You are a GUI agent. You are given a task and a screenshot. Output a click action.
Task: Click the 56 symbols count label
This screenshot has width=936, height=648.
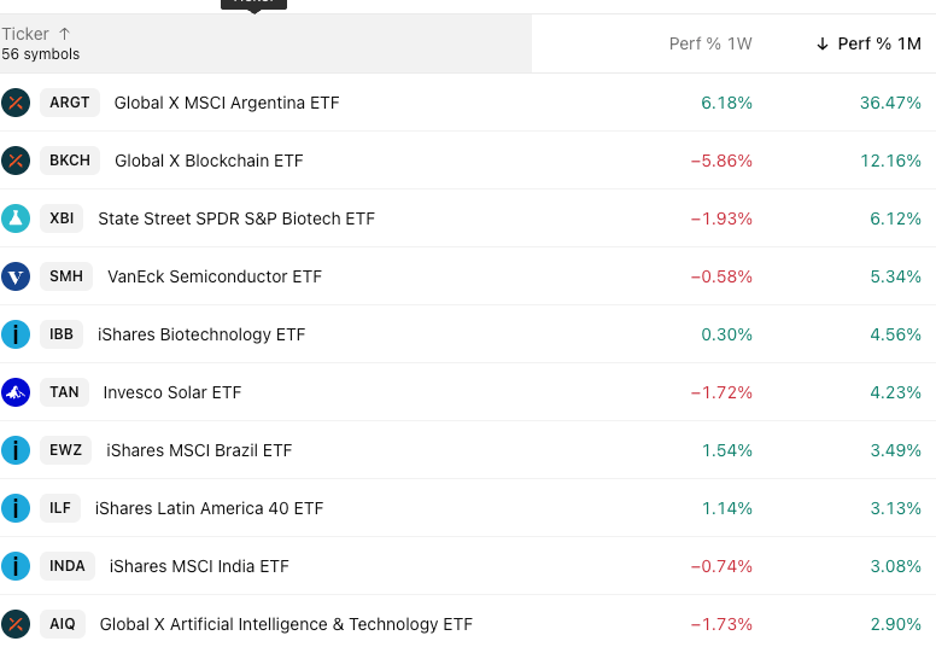41,55
